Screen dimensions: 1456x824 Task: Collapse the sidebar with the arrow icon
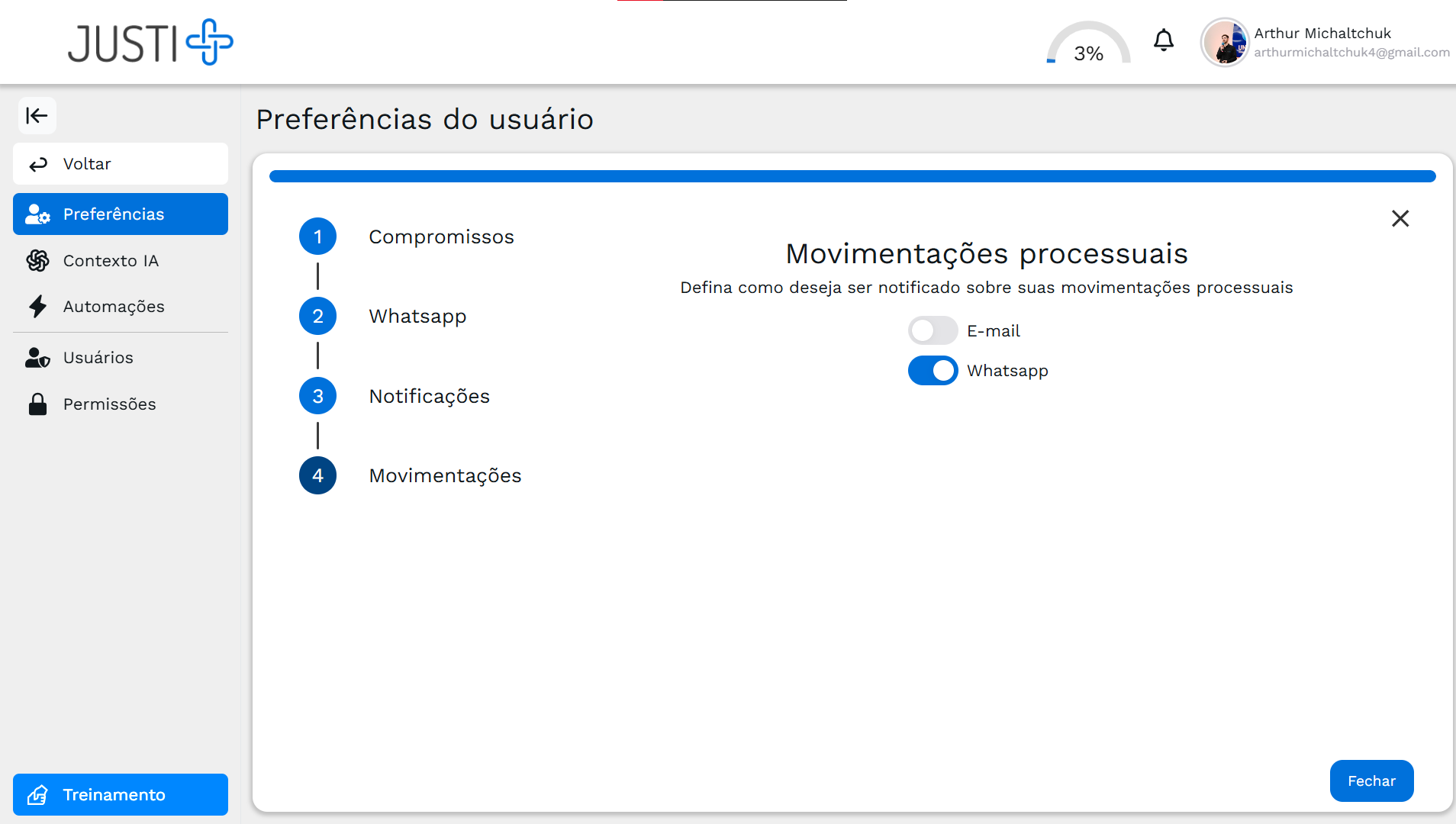pyautogui.click(x=37, y=115)
